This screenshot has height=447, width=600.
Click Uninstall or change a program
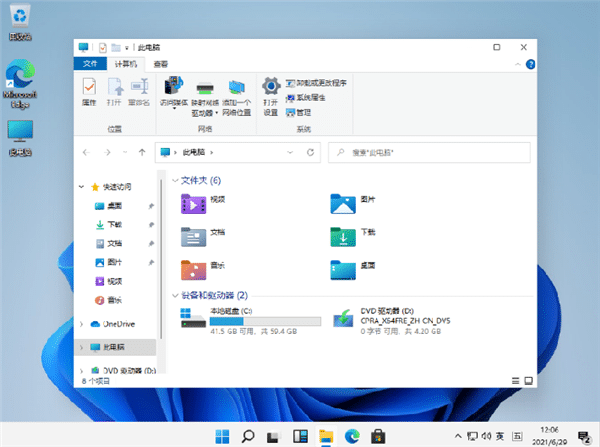(x=316, y=83)
